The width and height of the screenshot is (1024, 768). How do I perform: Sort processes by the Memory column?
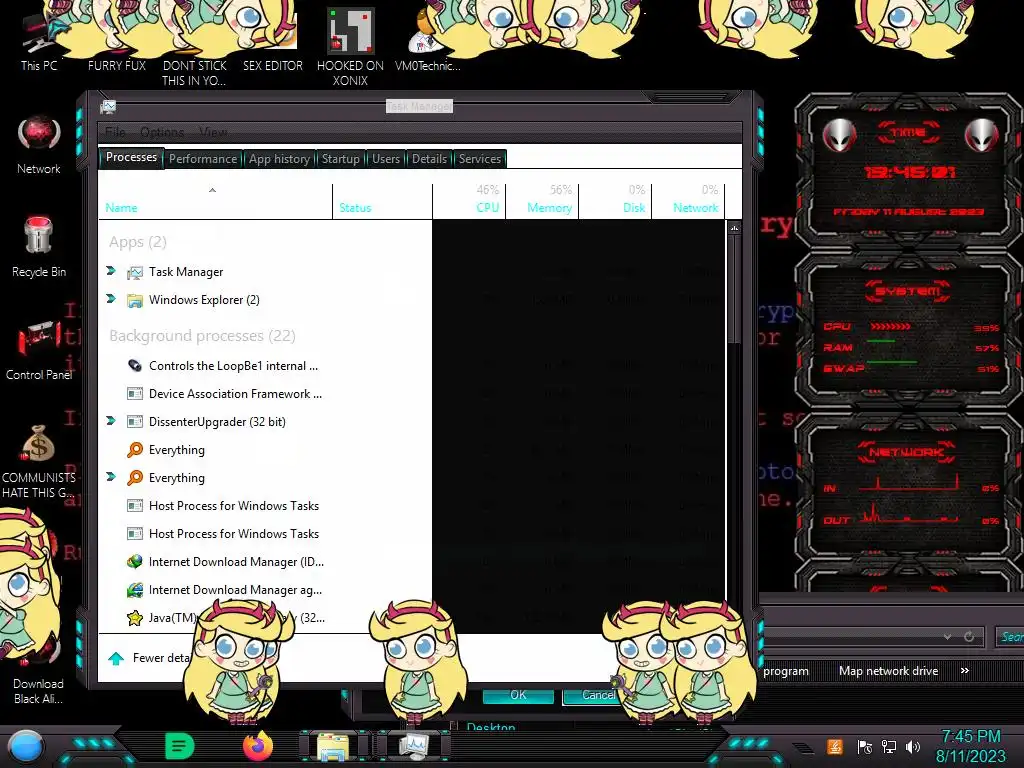click(542, 201)
